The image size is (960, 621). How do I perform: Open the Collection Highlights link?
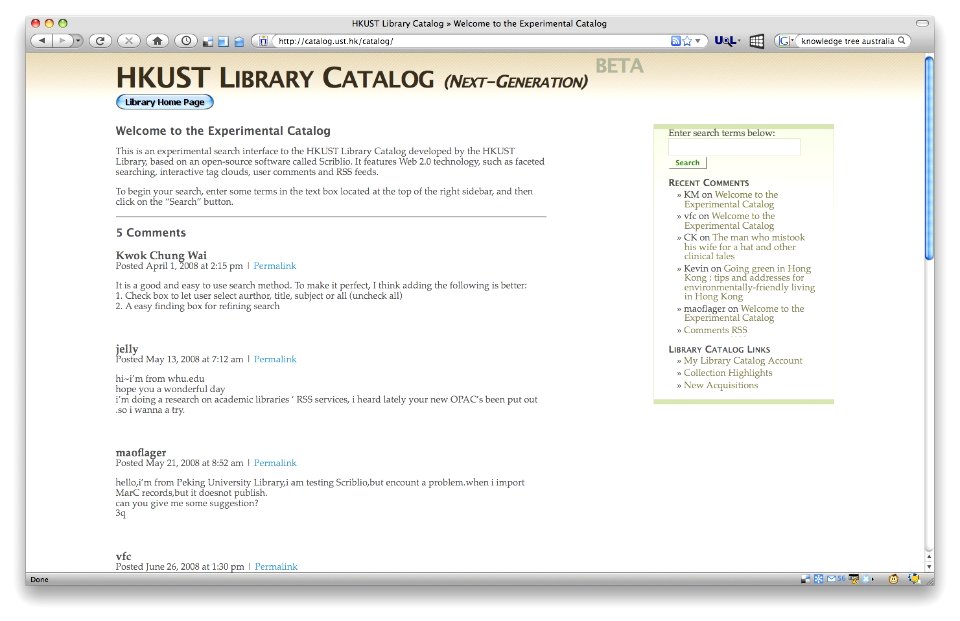(x=728, y=373)
